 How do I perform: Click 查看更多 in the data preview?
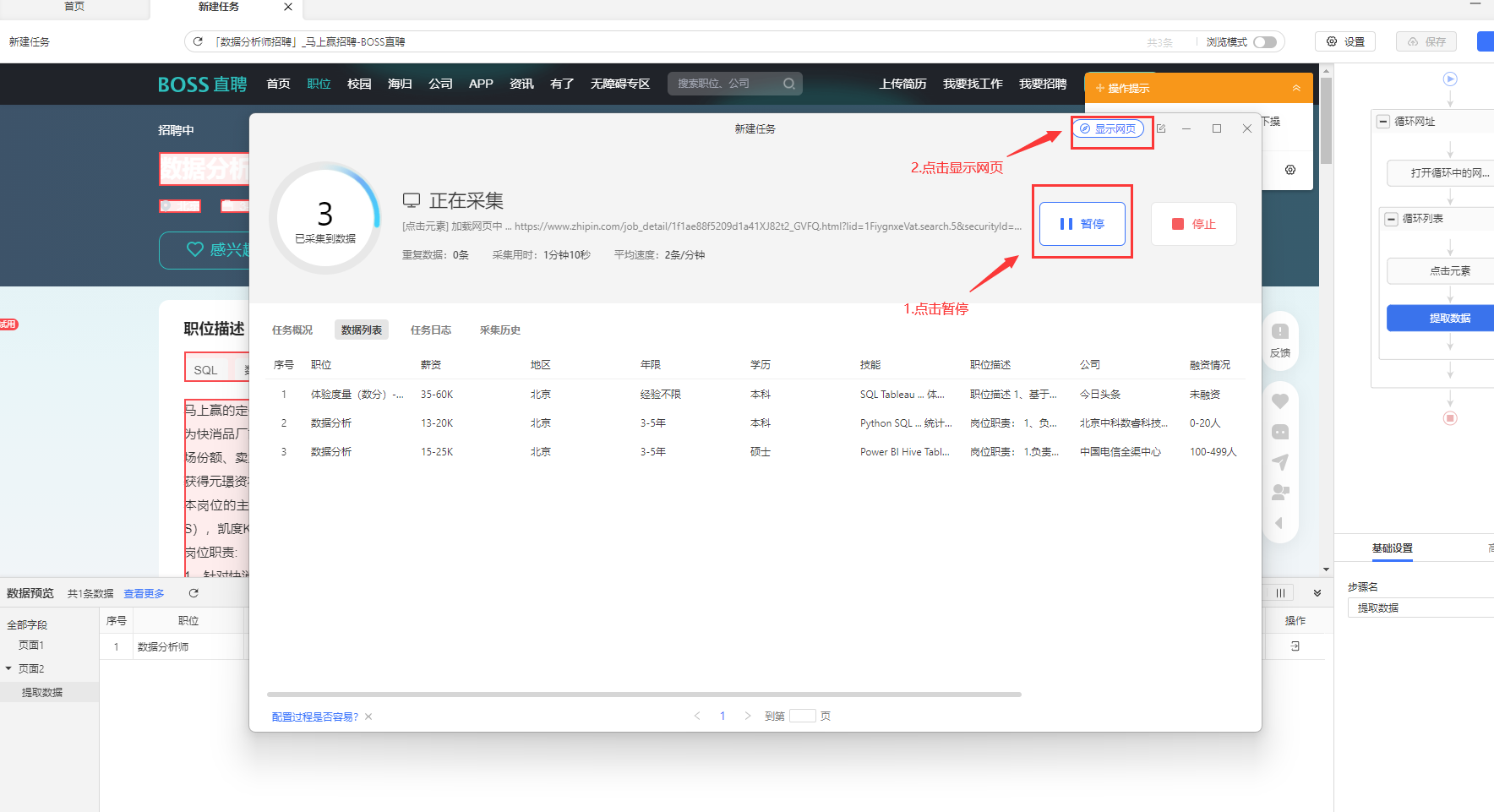(144, 594)
